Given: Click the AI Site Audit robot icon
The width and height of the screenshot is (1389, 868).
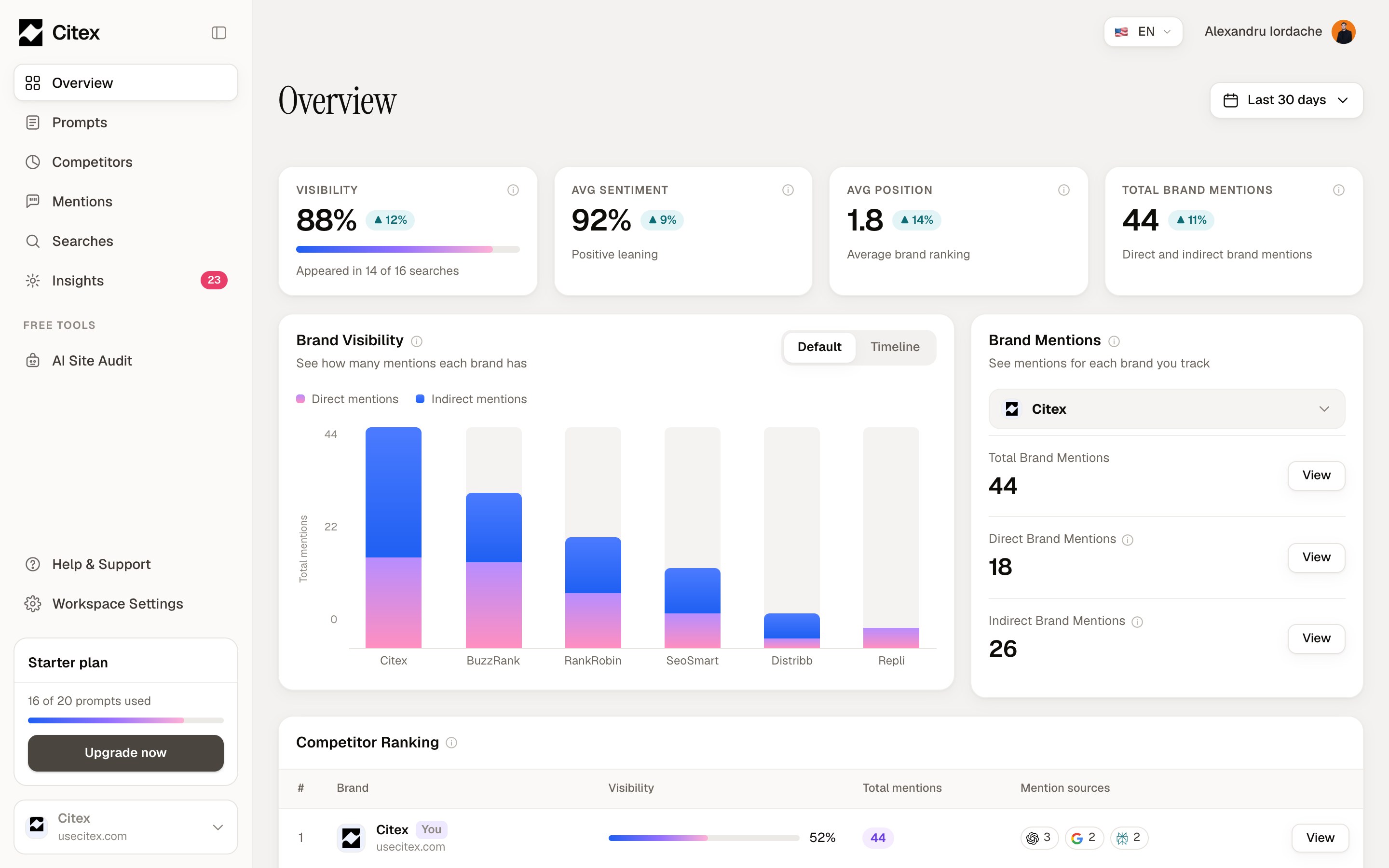Looking at the screenshot, I should (x=33, y=361).
